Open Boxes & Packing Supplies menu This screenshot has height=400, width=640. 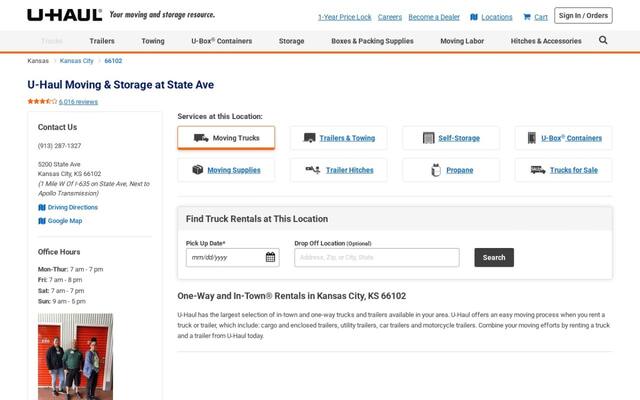[372, 41]
